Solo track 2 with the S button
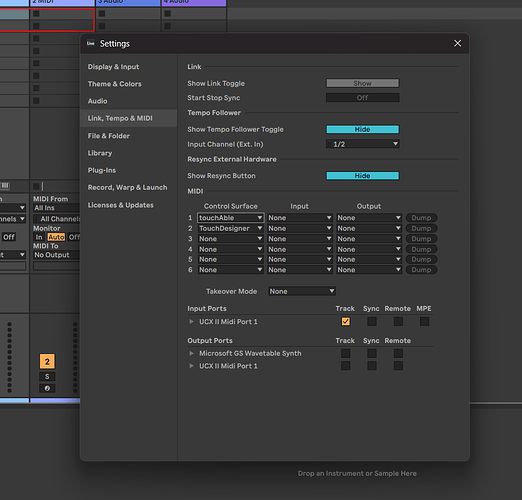The height and width of the screenshot is (500, 522). tap(47, 377)
